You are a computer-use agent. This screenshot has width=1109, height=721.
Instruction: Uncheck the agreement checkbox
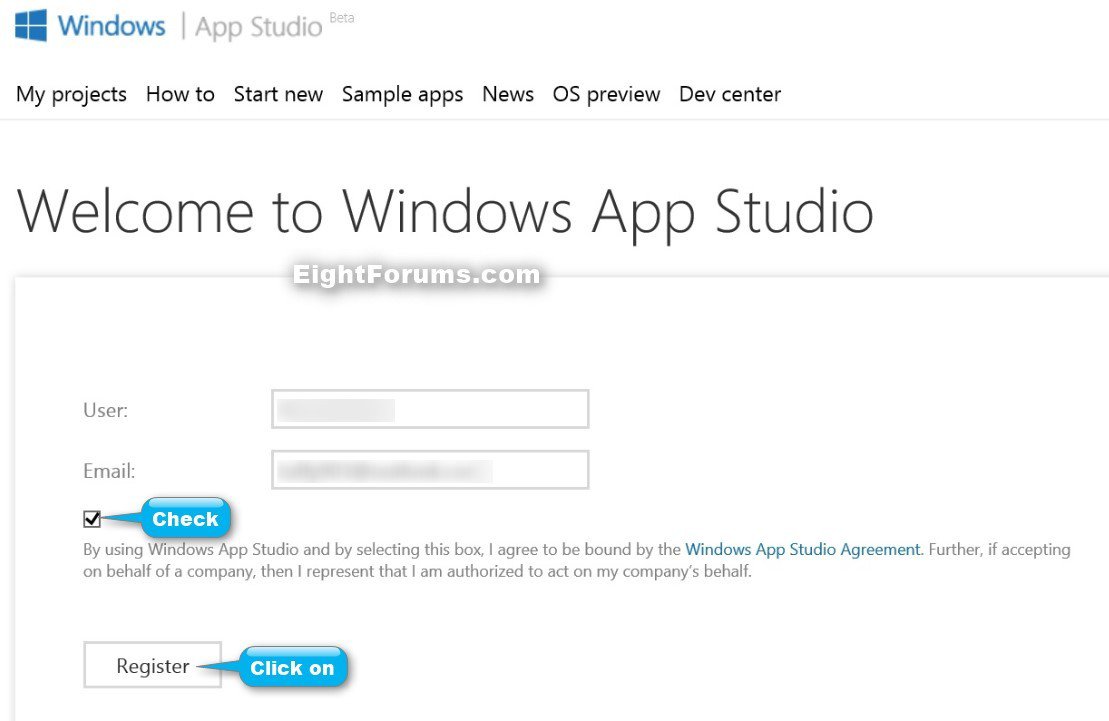(x=92, y=519)
